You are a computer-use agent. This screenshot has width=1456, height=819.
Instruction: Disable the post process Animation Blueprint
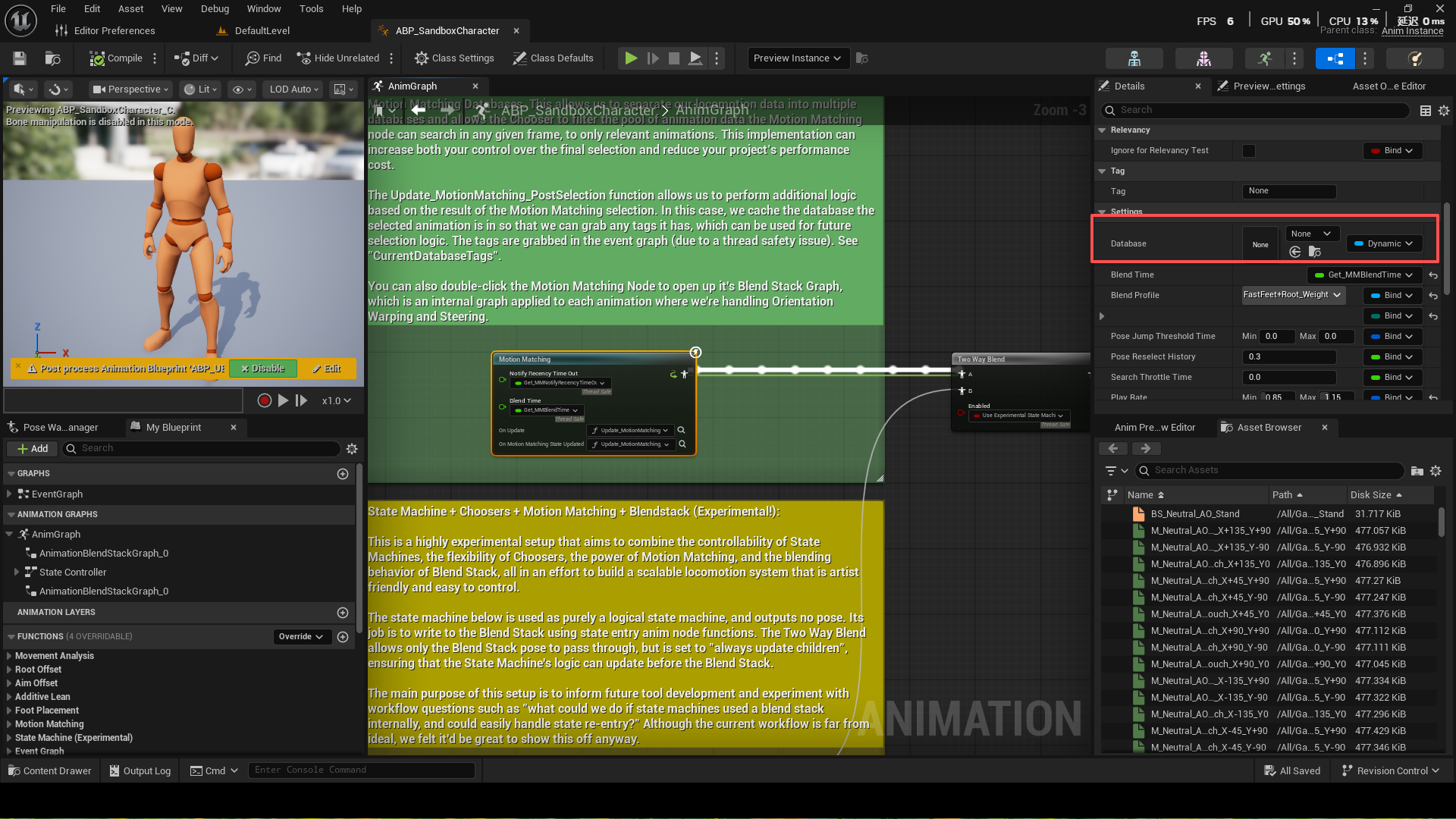262,369
